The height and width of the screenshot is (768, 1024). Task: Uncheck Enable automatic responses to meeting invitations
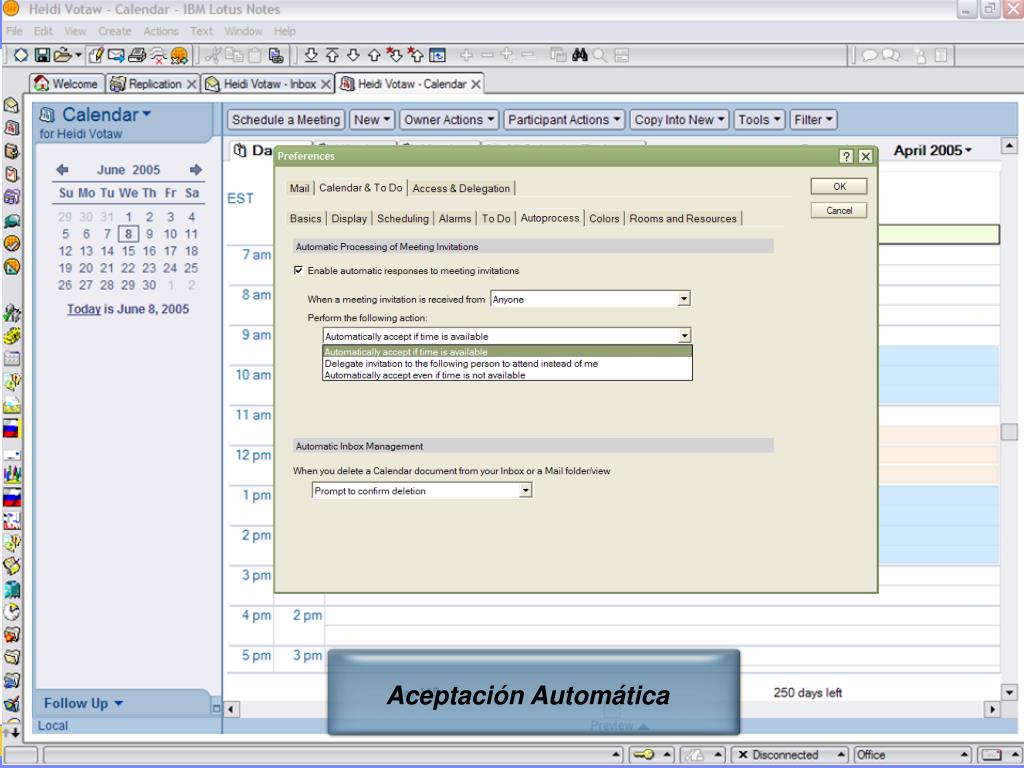[298, 270]
